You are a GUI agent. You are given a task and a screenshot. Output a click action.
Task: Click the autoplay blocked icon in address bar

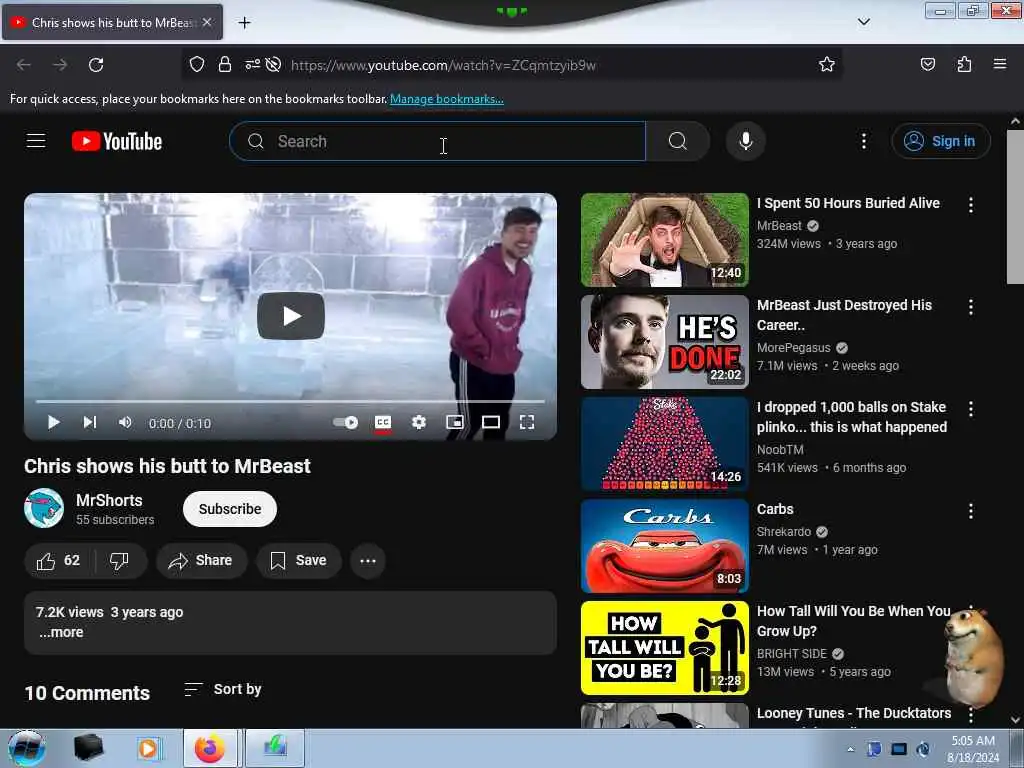pyautogui.click(x=274, y=65)
